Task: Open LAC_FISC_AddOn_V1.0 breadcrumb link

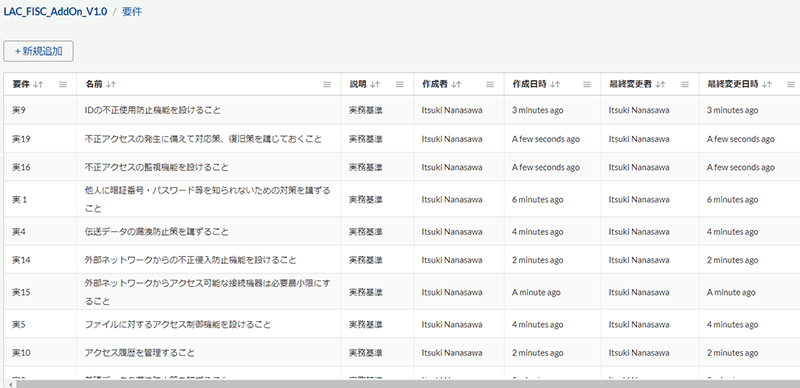Action: [x=55, y=12]
